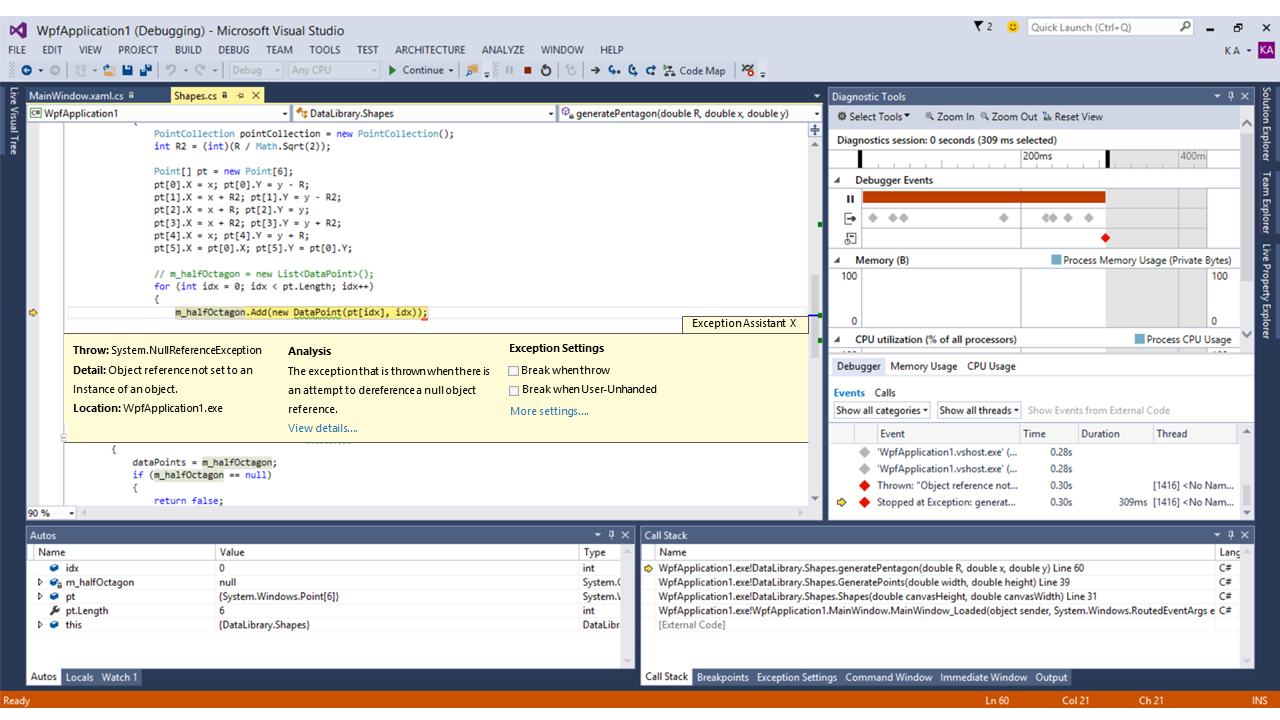Click the right selection handle on the diagnostics timeline ruler
The width and height of the screenshot is (1280, 720).
click(1107, 158)
